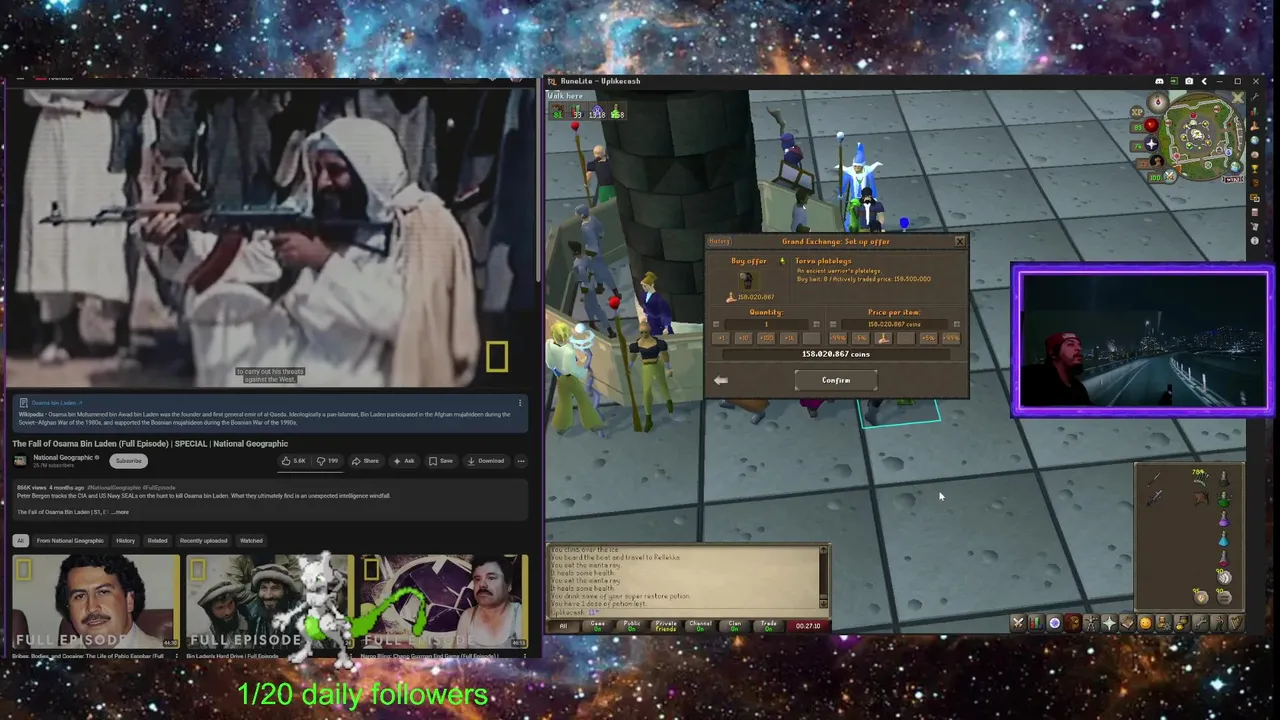1280x720 pixels.
Task: Open Music player tab icon
Action: tap(1237, 624)
